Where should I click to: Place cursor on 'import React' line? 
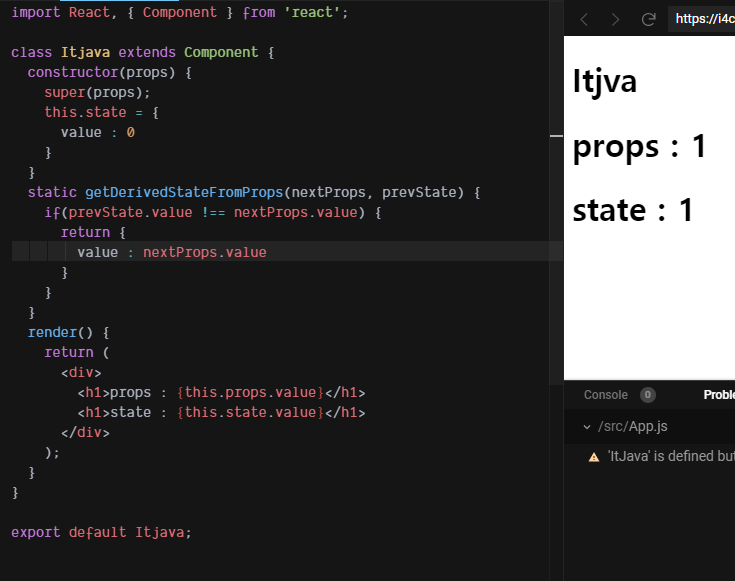click(x=180, y=12)
